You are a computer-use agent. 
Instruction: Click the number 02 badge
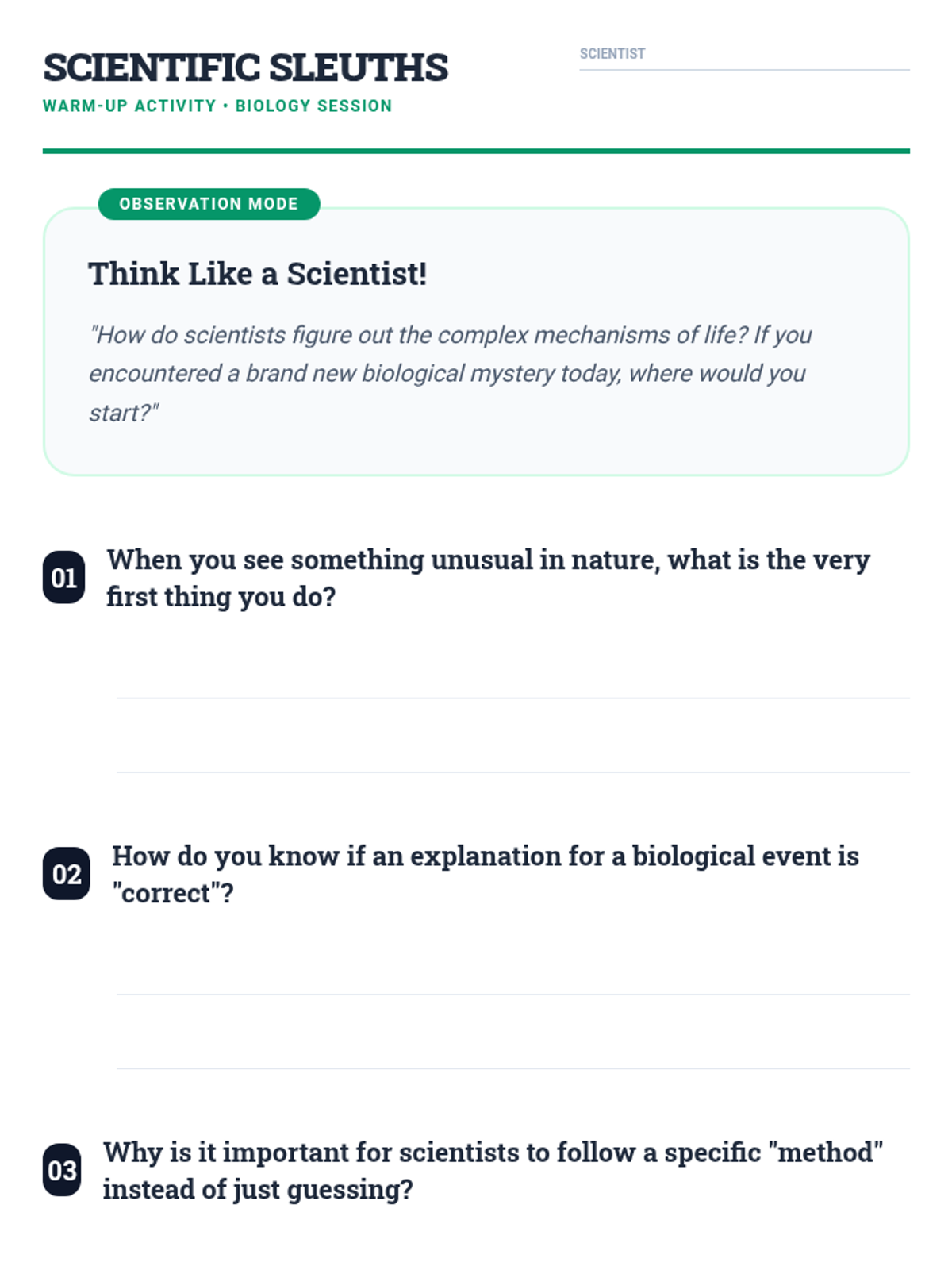pyautogui.click(x=66, y=873)
